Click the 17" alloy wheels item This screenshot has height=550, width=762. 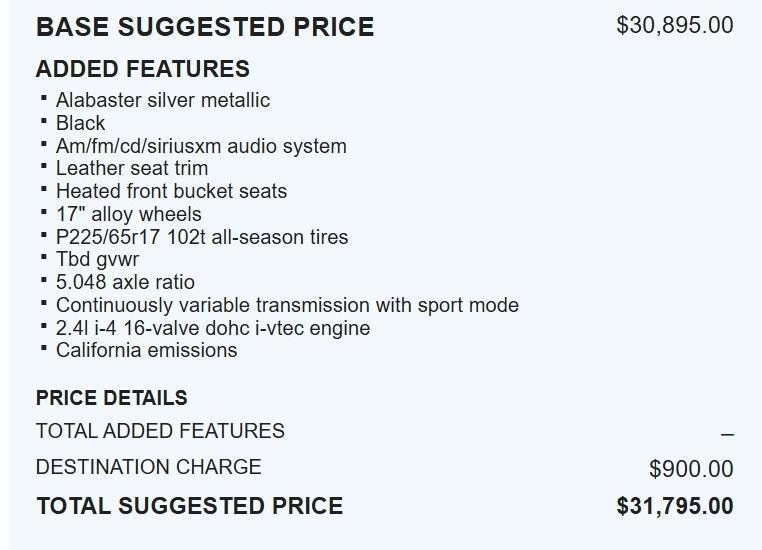[x=128, y=214]
